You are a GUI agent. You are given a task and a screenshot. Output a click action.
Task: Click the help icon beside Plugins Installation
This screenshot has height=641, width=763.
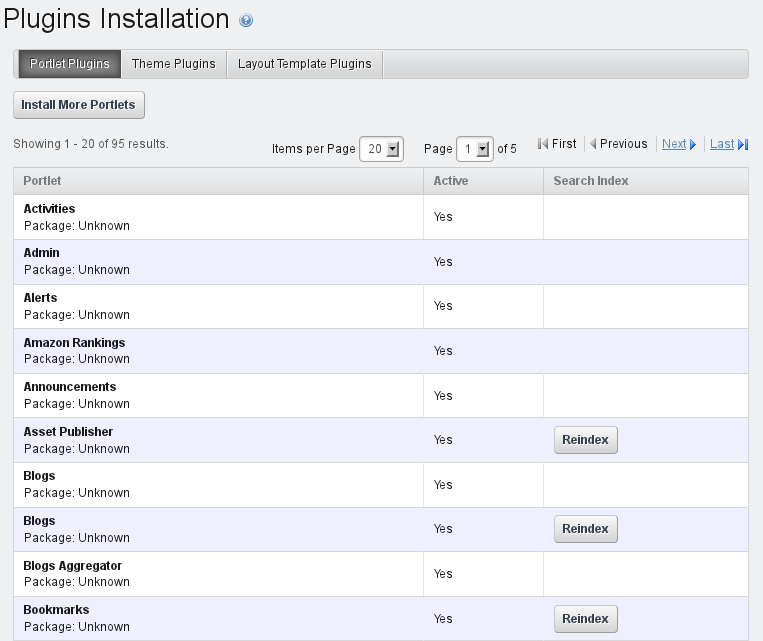[246, 20]
